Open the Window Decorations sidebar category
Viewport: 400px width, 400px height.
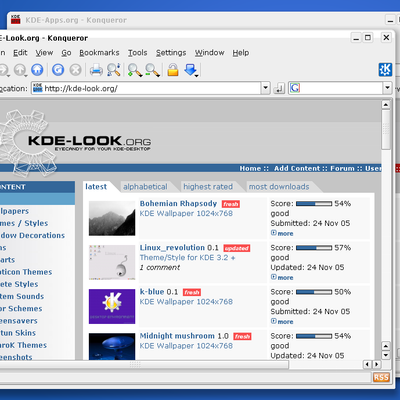32,235
